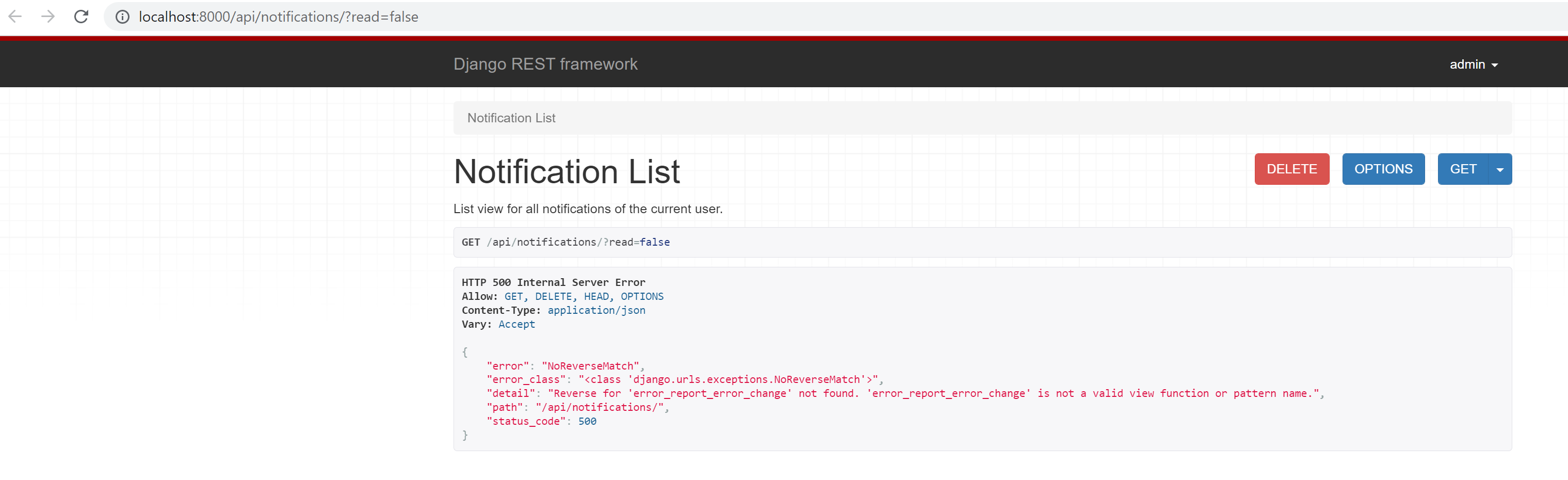This screenshot has height=480, width=1568.
Task: Click the "detail" Reverse for error message
Action: [904, 393]
